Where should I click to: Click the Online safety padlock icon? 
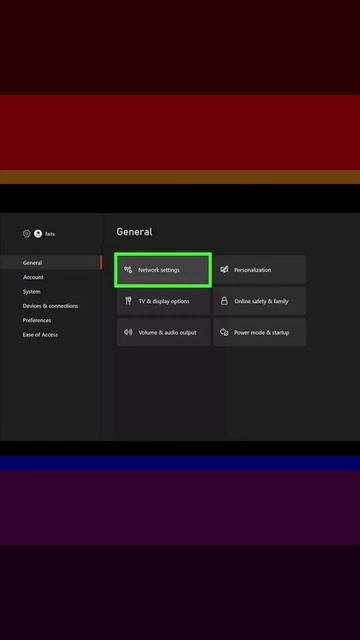(224, 301)
